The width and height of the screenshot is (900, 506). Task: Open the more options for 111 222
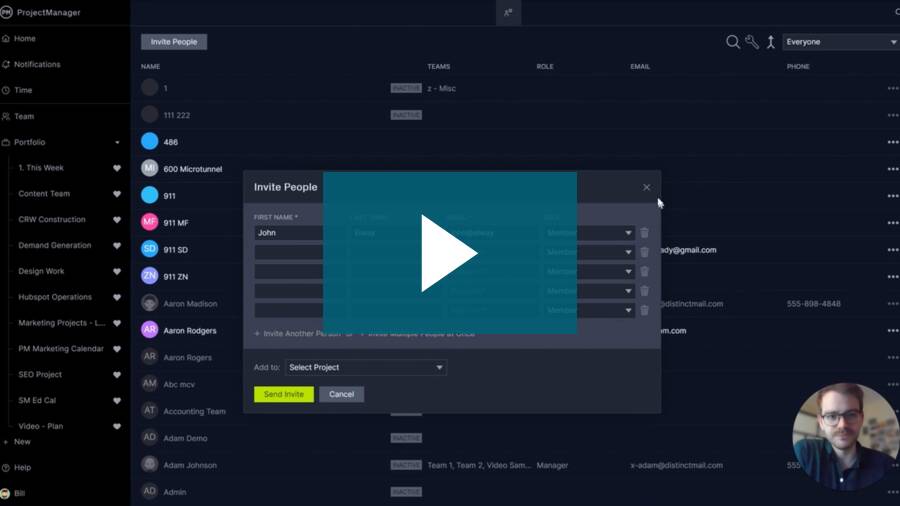893,115
